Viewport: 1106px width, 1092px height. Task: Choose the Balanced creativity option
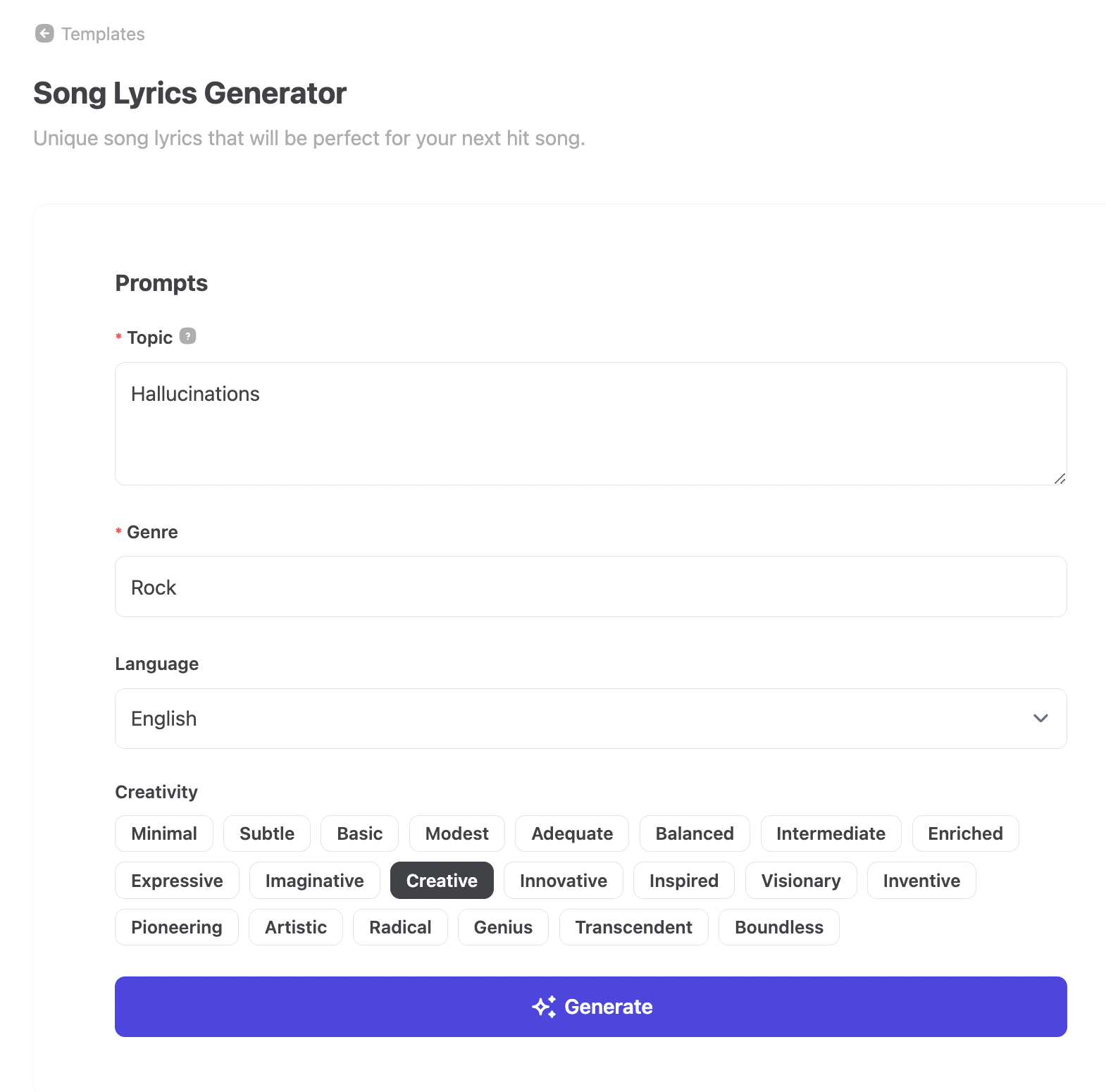[695, 833]
